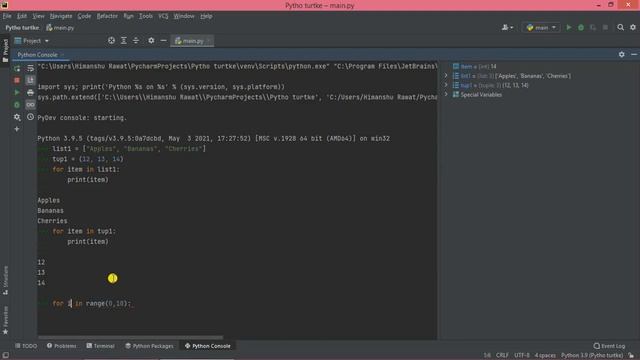Open Python 3.9 interpreter selector
Viewport: 640px width, 360px height.
pyautogui.click(x=592, y=356)
